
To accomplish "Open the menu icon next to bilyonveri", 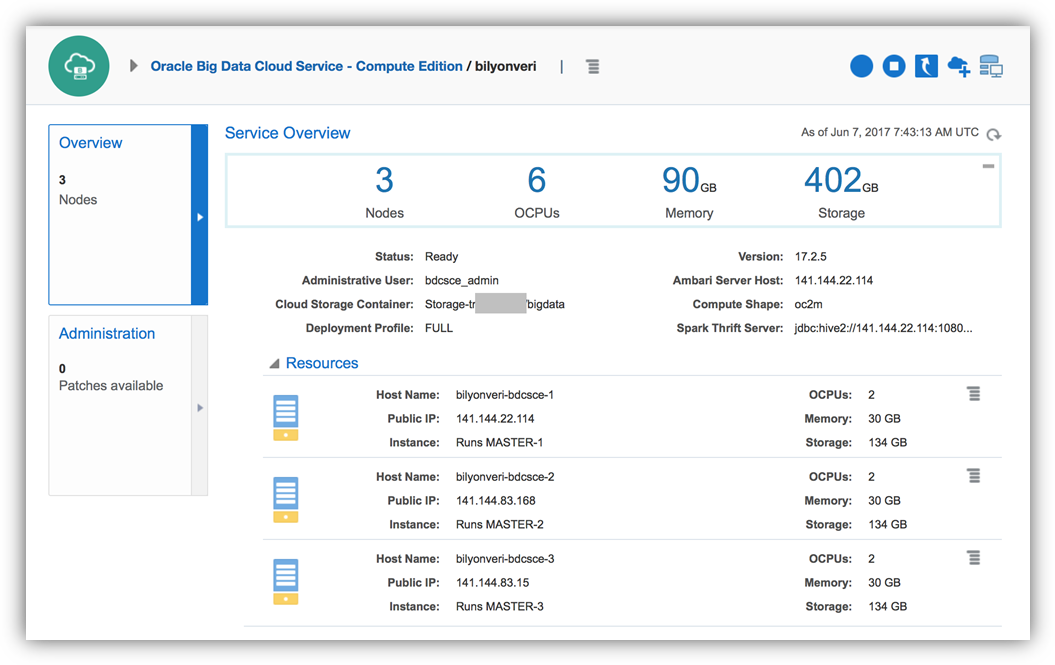I will [593, 67].
